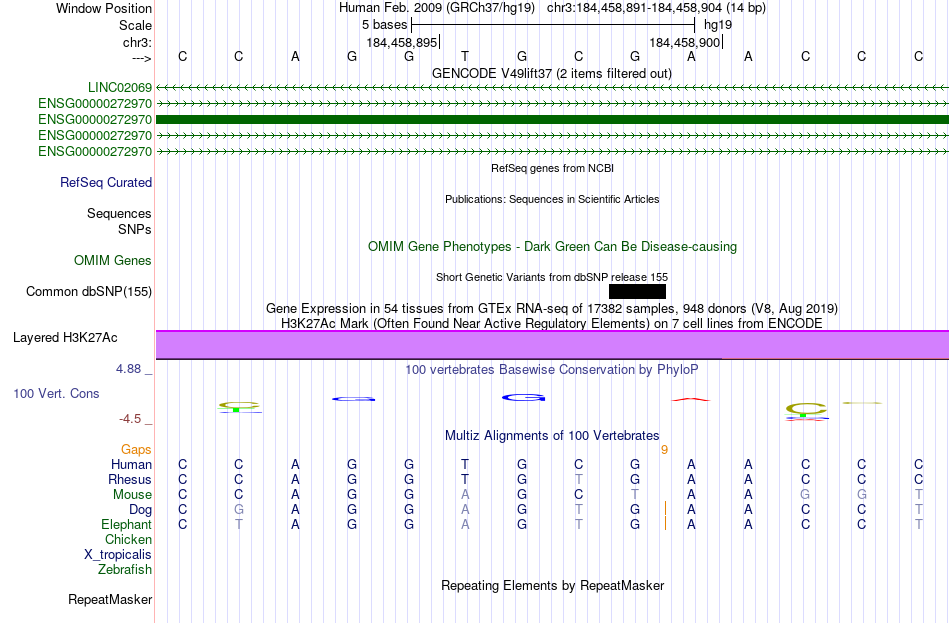Open Repeating Elements by RepeatMasker title
Viewport: 950px width, 623px height.
pyautogui.click(x=552, y=586)
